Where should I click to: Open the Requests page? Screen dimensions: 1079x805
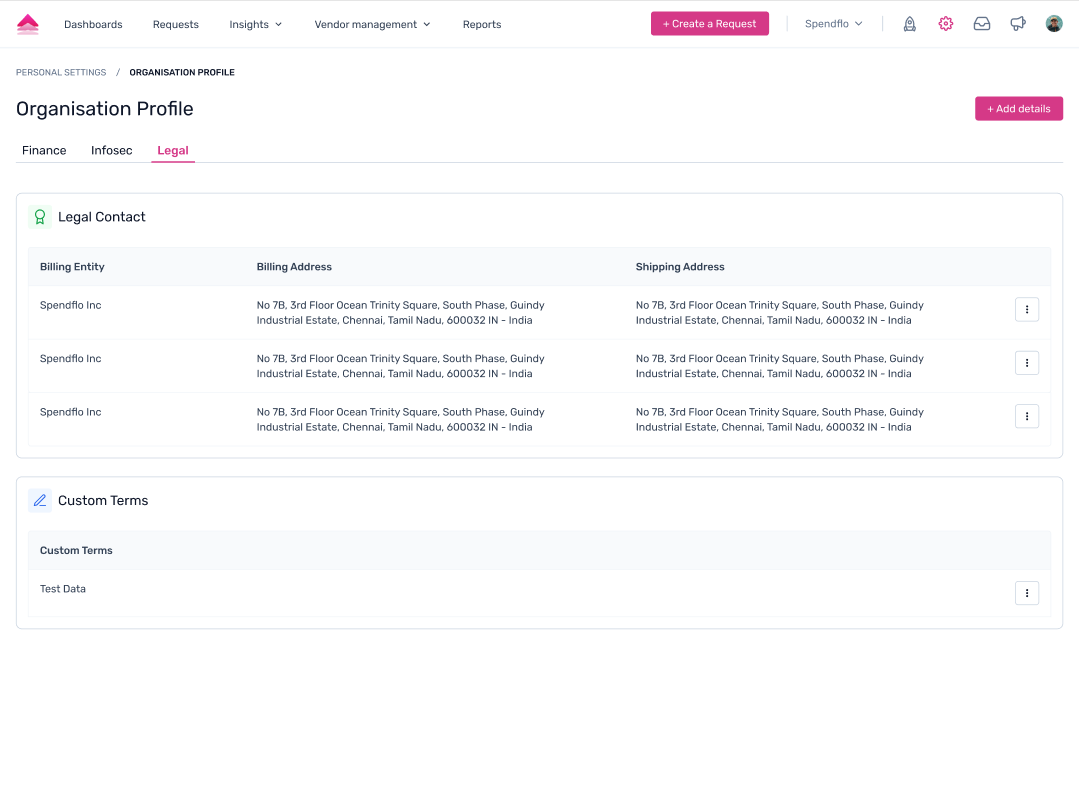click(x=175, y=25)
